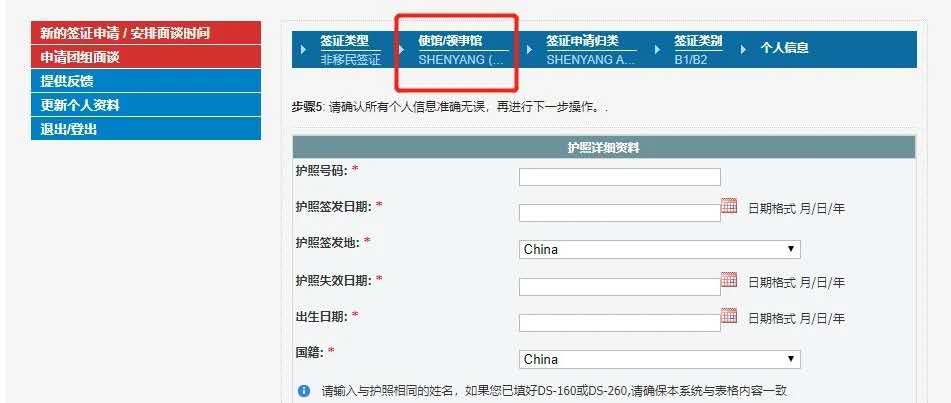Image resolution: width=951 pixels, height=403 pixels.
Task: Open calendar icon for 护照签发日期
Action: [728, 206]
